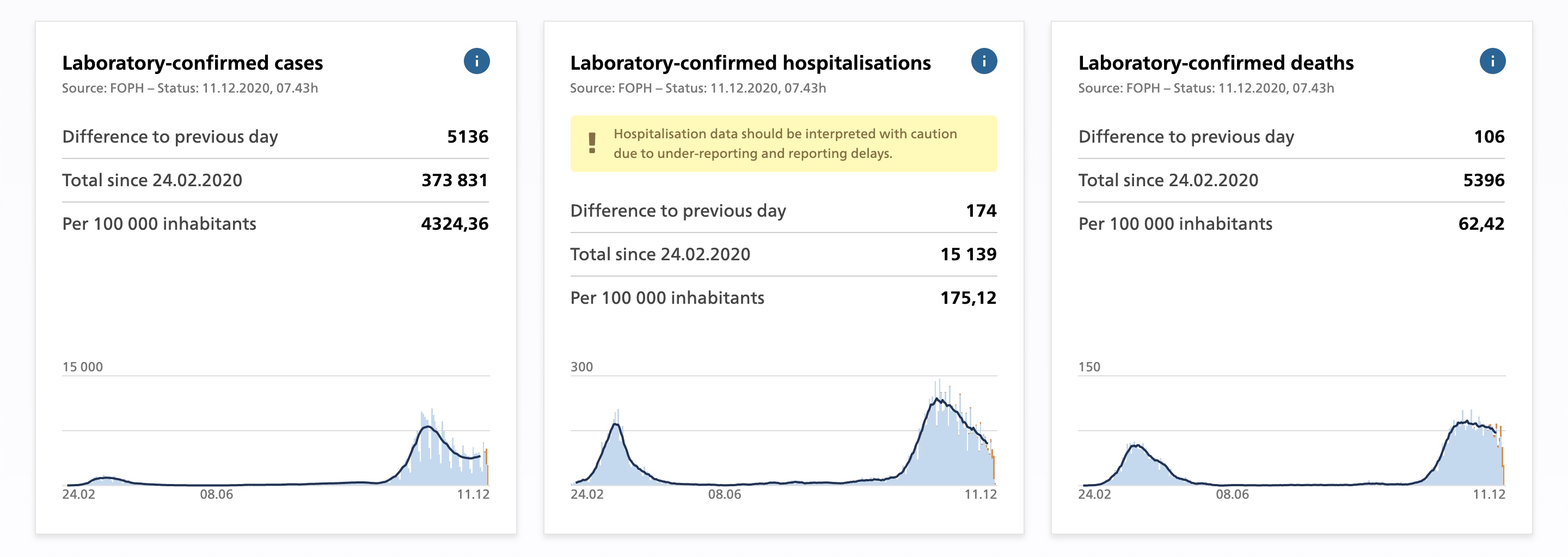Open info icon for Laboratory-confirmed hospitalisations

984,62
